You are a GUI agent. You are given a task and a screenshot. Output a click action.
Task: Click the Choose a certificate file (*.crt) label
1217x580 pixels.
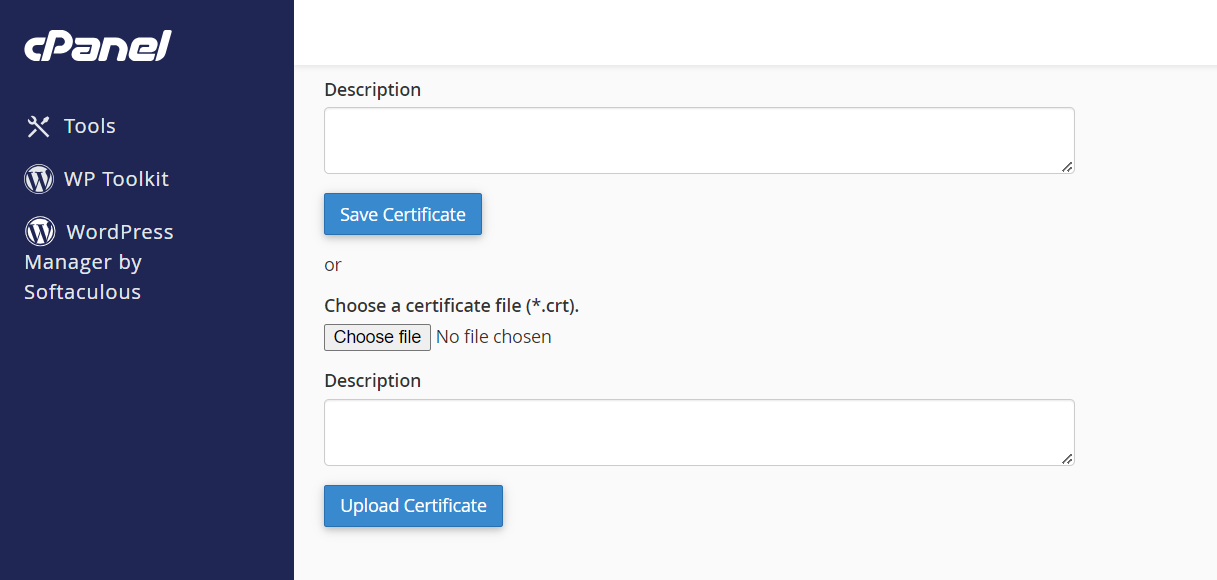pyautogui.click(x=450, y=305)
